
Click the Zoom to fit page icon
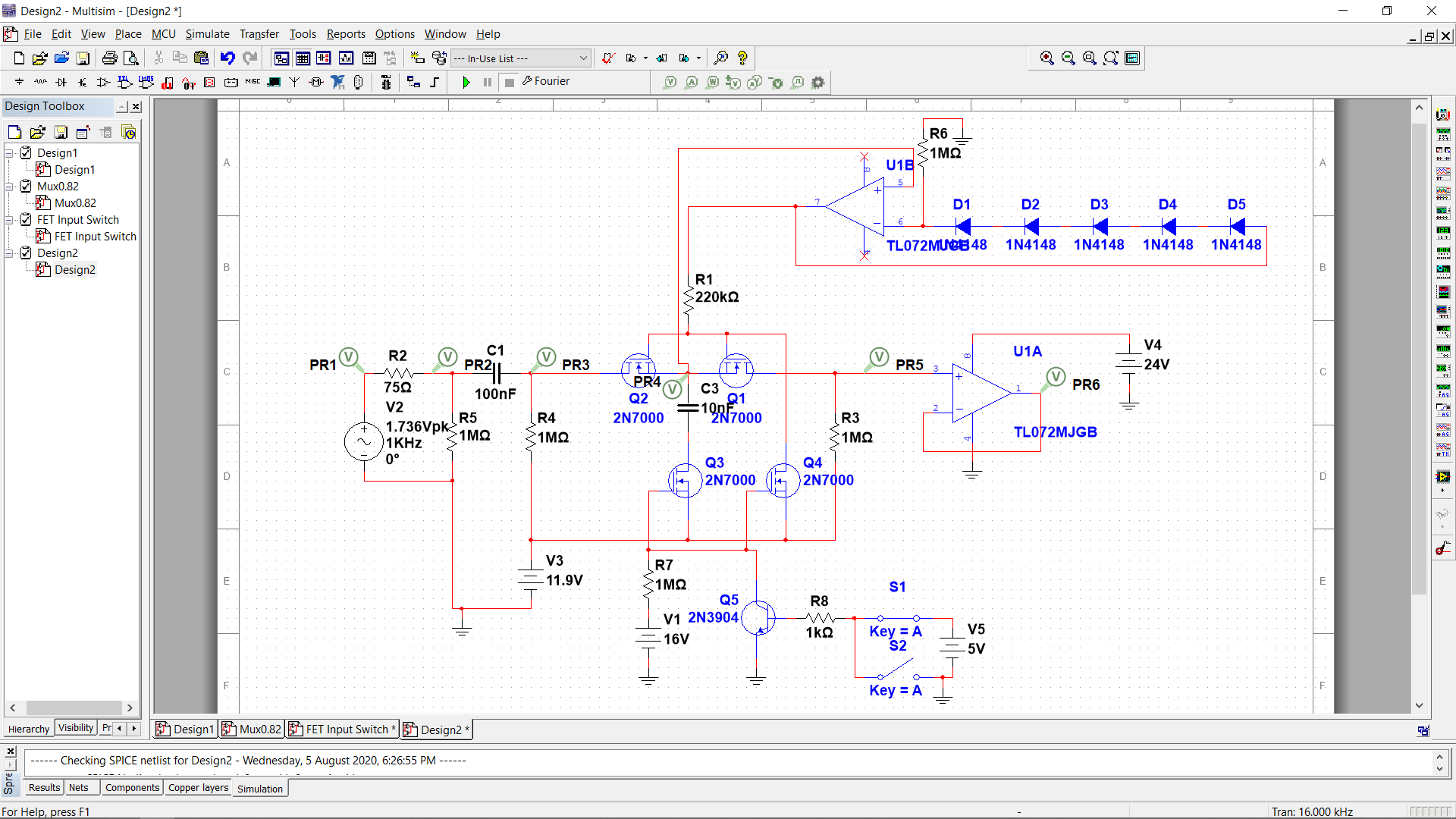[x=1111, y=58]
